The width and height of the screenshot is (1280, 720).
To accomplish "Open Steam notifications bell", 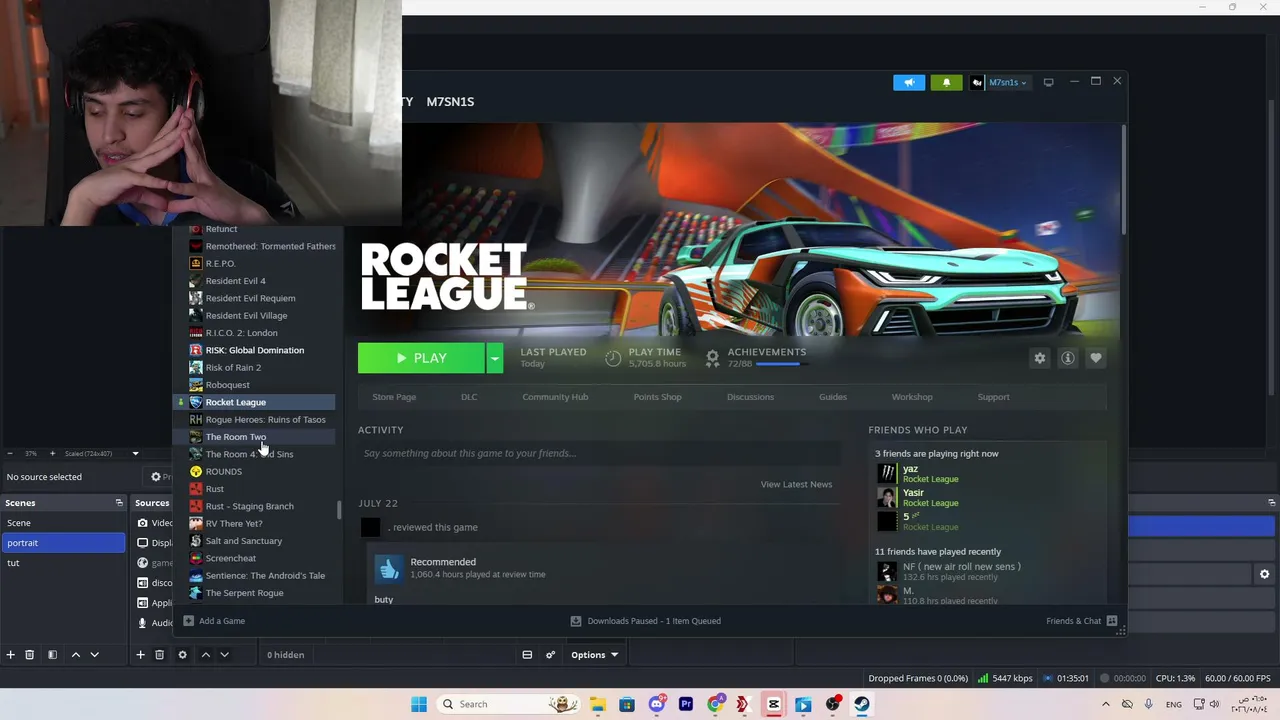I will pyautogui.click(x=946, y=82).
